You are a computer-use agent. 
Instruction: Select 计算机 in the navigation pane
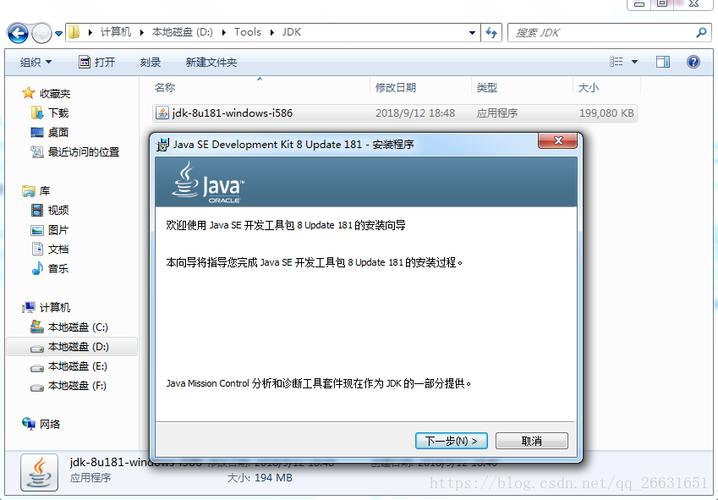[46, 307]
